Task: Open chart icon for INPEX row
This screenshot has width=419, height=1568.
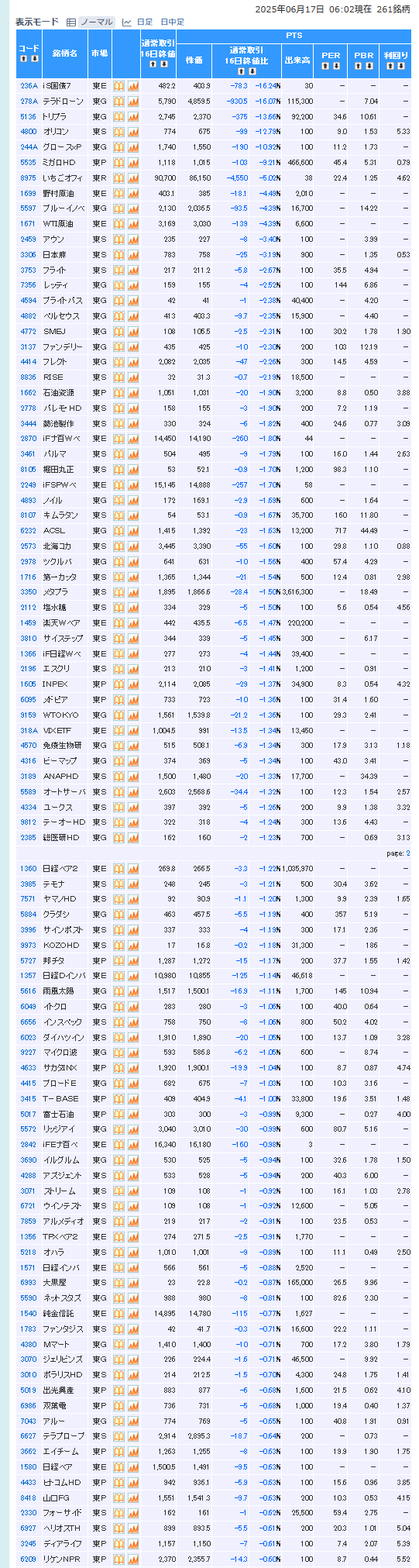Action: 132,684
